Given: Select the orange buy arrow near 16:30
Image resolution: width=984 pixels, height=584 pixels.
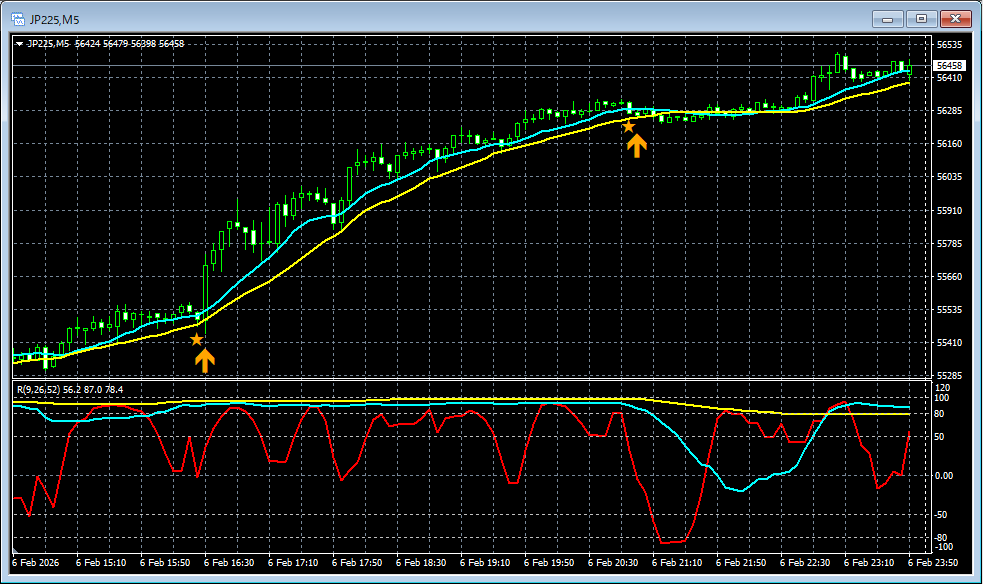Looking at the screenshot, I should pos(205,361).
